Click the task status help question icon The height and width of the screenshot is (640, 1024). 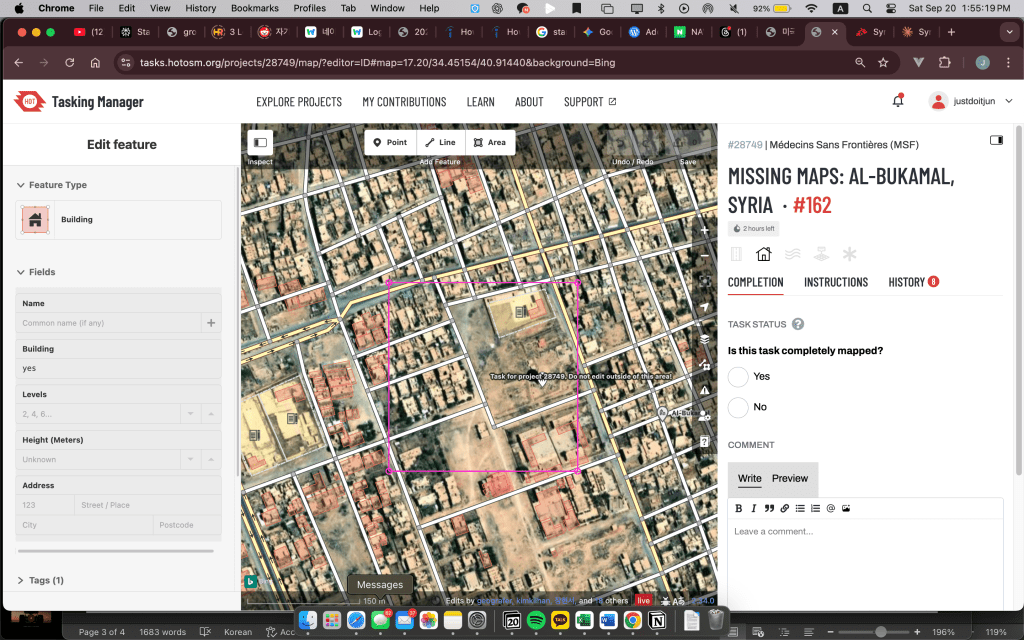tap(798, 324)
